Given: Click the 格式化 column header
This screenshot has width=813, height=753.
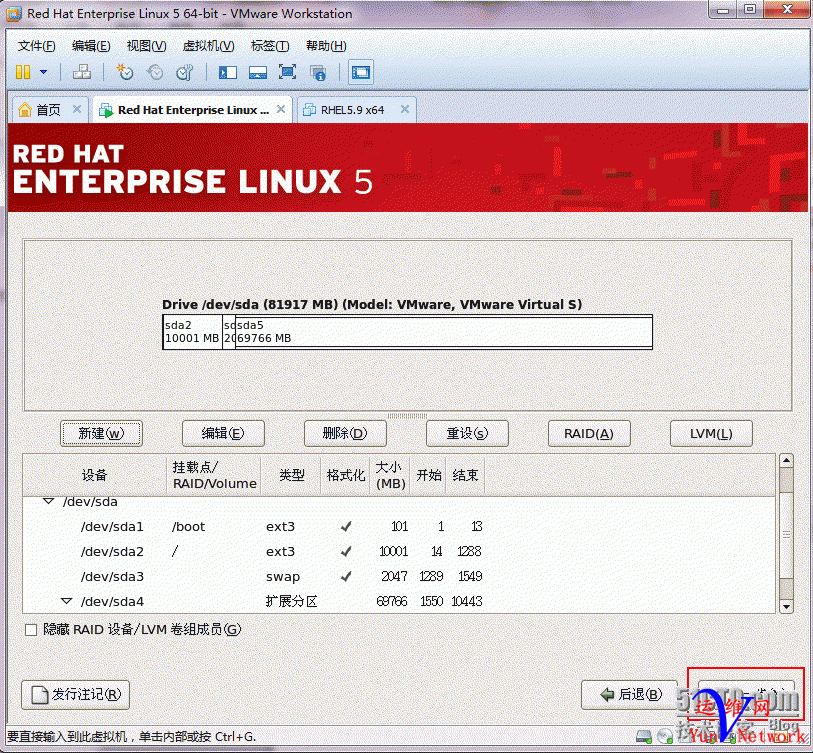Looking at the screenshot, I should [345, 475].
